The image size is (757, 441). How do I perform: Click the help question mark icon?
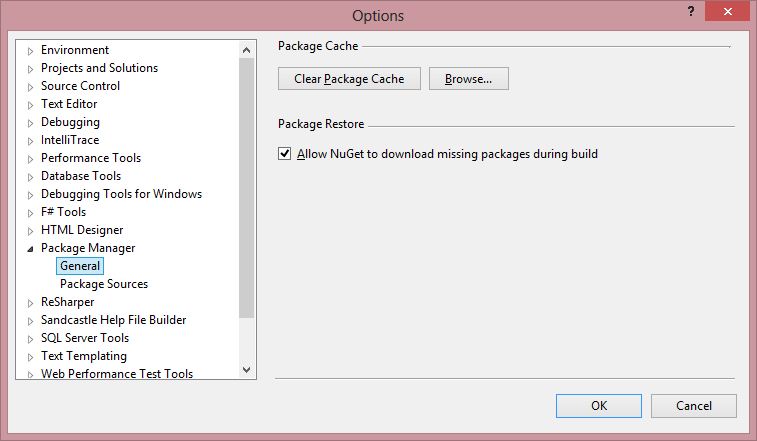tap(691, 11)
